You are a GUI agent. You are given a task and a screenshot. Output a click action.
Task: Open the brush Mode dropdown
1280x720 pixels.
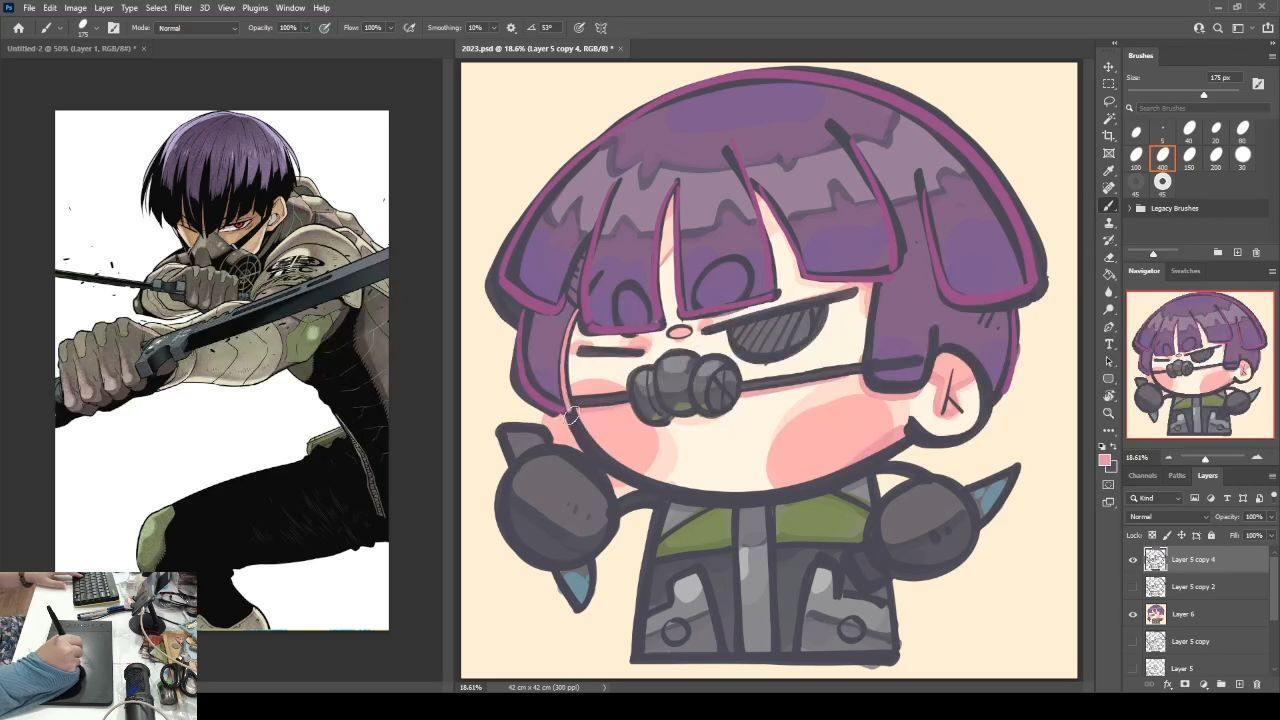tap(197, 28)
